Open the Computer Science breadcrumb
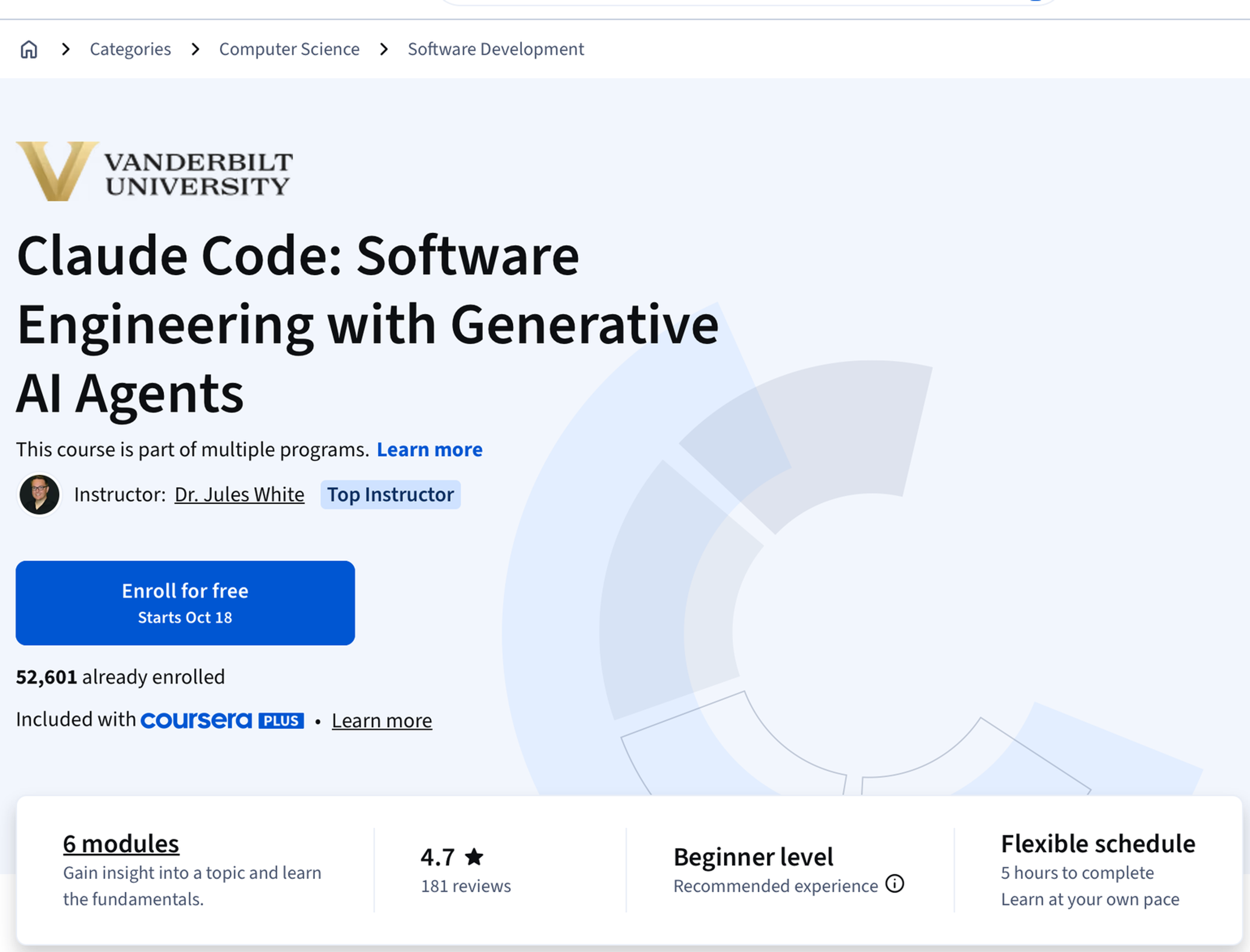The height and width of the screenshot is (952, 1250). point(289,49)
